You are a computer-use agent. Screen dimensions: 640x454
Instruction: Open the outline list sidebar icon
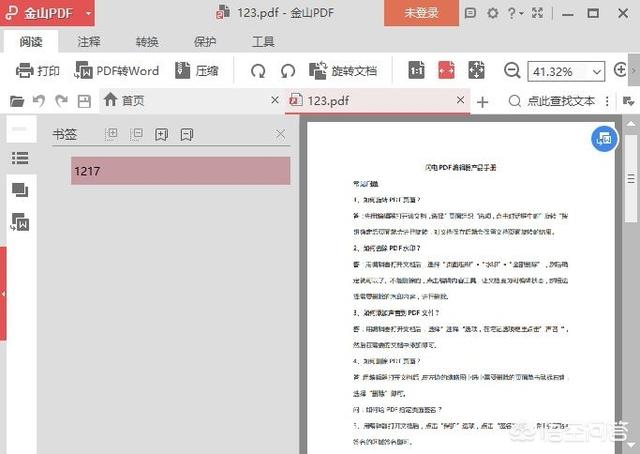[x=20, y=158]
